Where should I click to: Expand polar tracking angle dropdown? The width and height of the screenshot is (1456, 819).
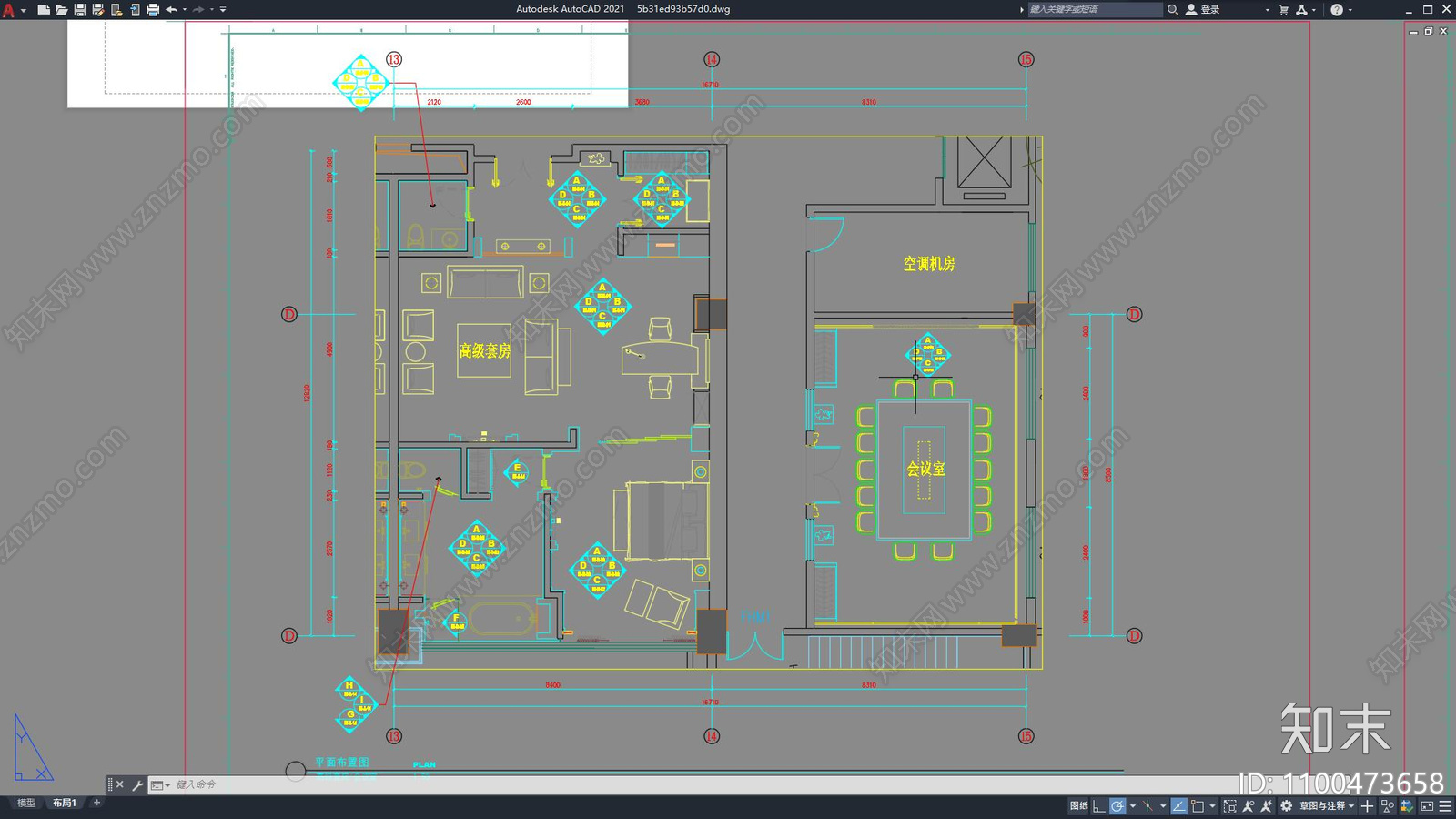(1132, 806)
